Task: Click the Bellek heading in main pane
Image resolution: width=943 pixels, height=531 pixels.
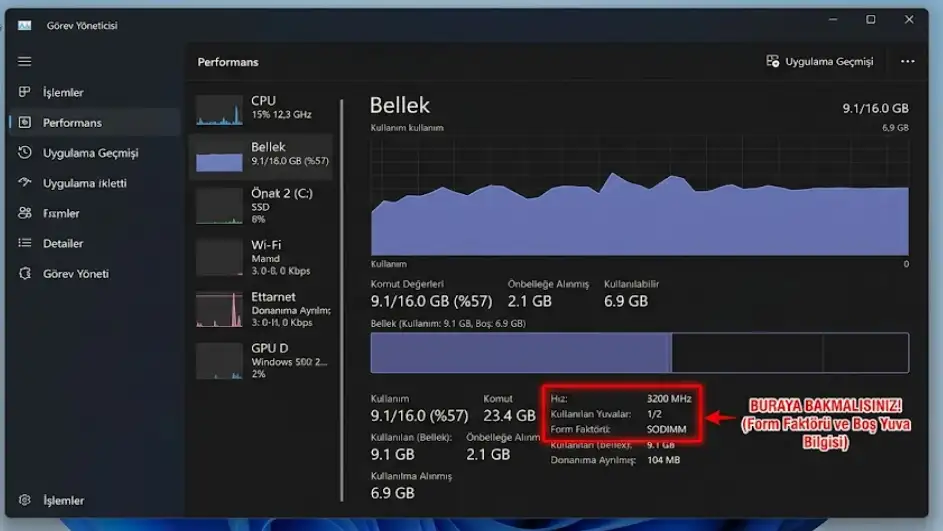Action: pos(400,105)
